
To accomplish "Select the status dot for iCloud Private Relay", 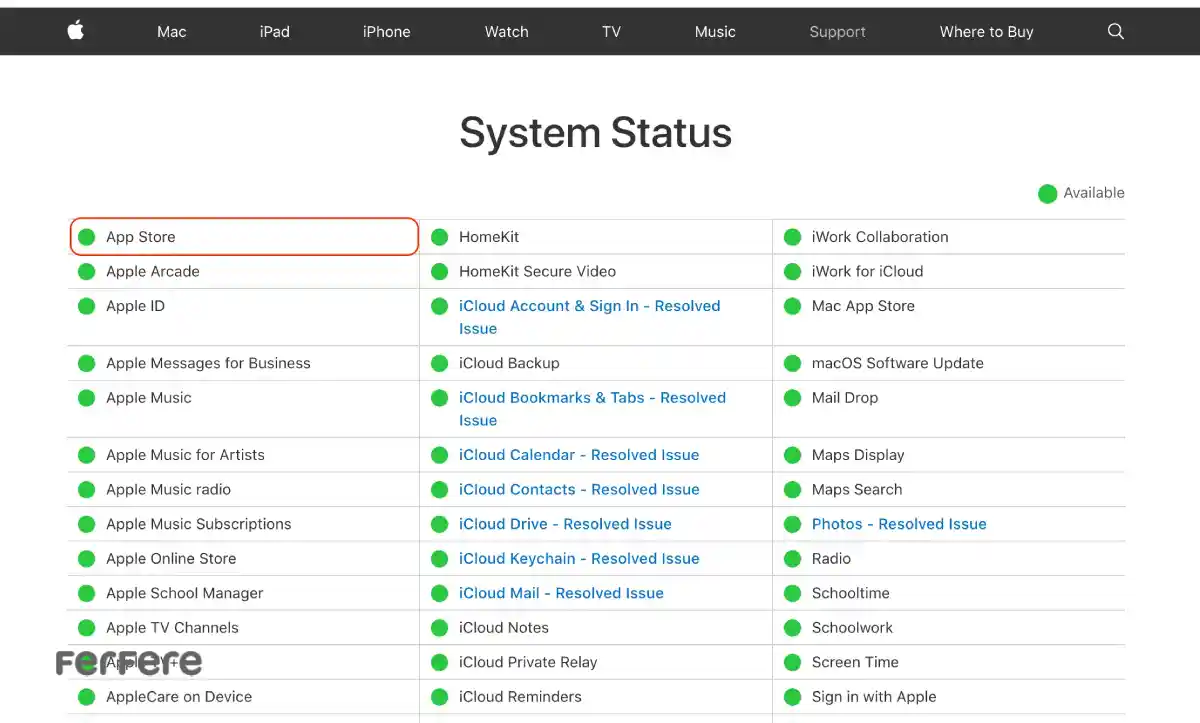I will [x=439, y=662].
